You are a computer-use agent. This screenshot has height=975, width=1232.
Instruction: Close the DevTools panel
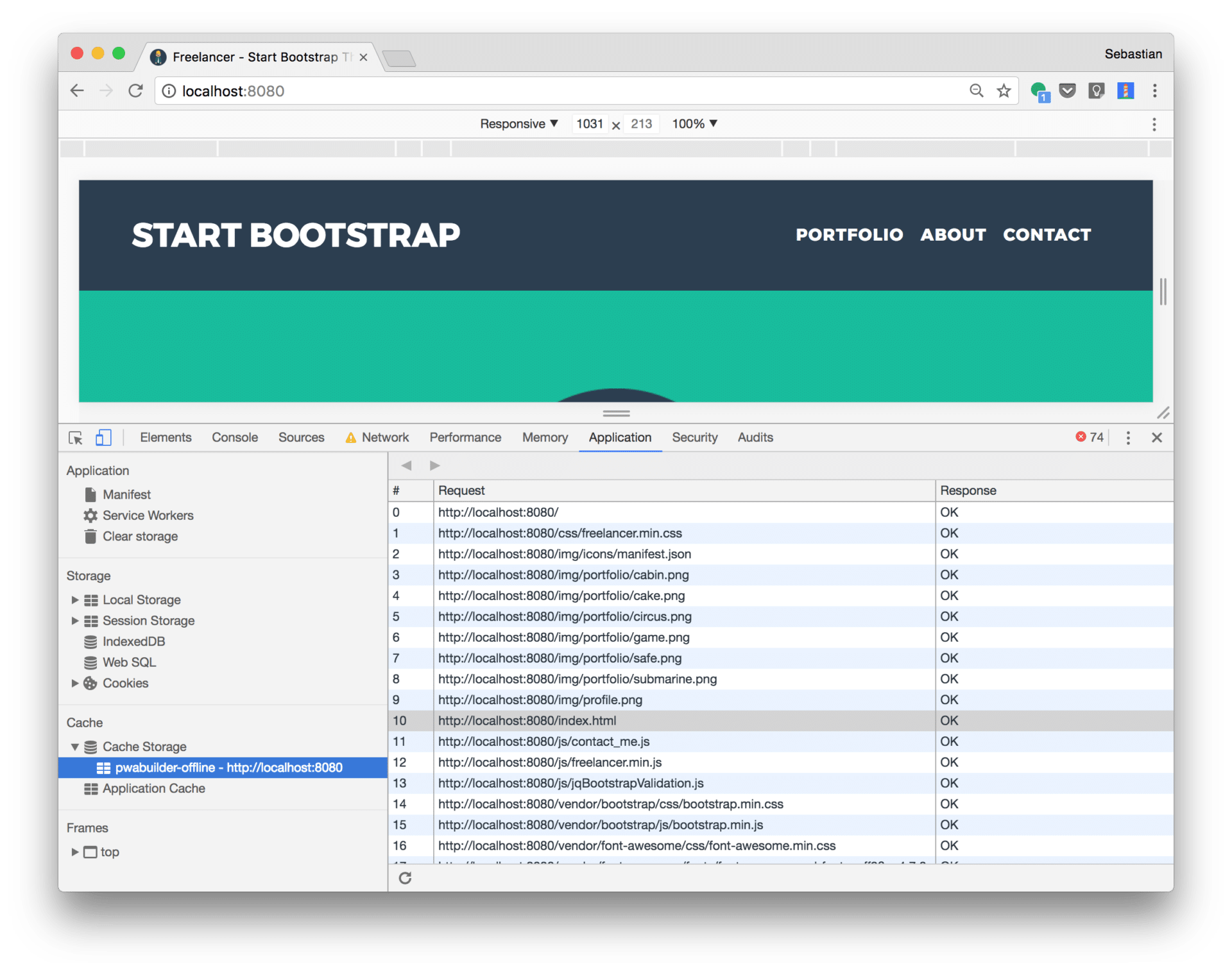pos(1157,438)
